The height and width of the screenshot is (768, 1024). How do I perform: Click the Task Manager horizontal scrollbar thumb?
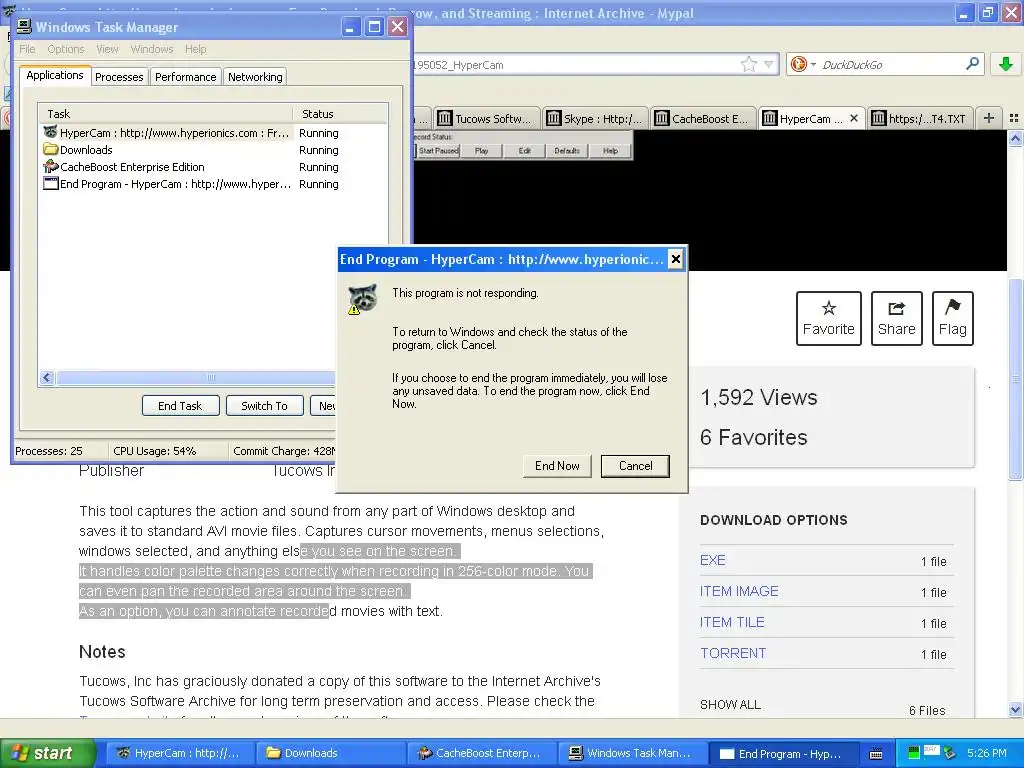[196, 377]
